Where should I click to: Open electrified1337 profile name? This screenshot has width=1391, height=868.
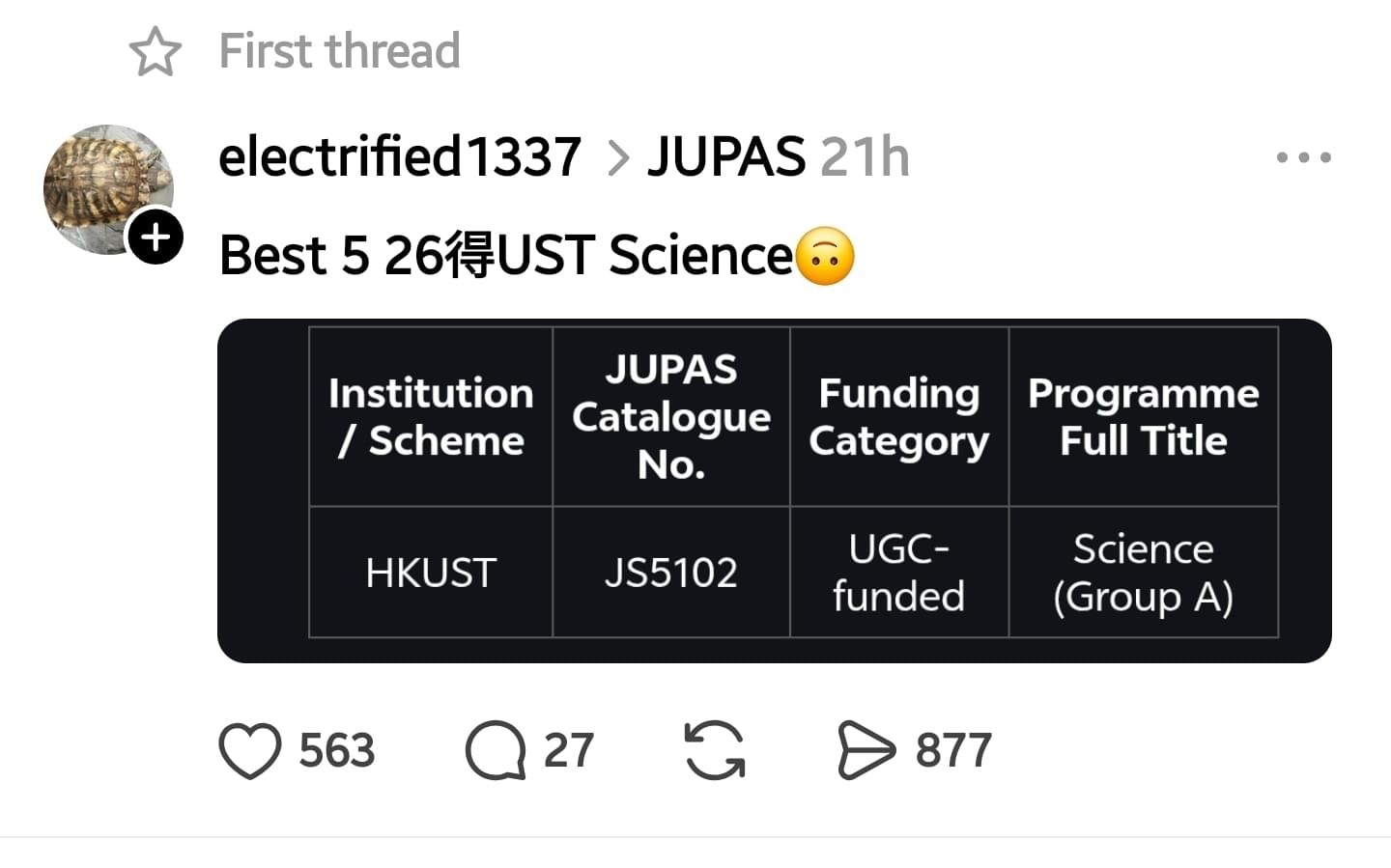pyautogui.click(x=400, y=156)
